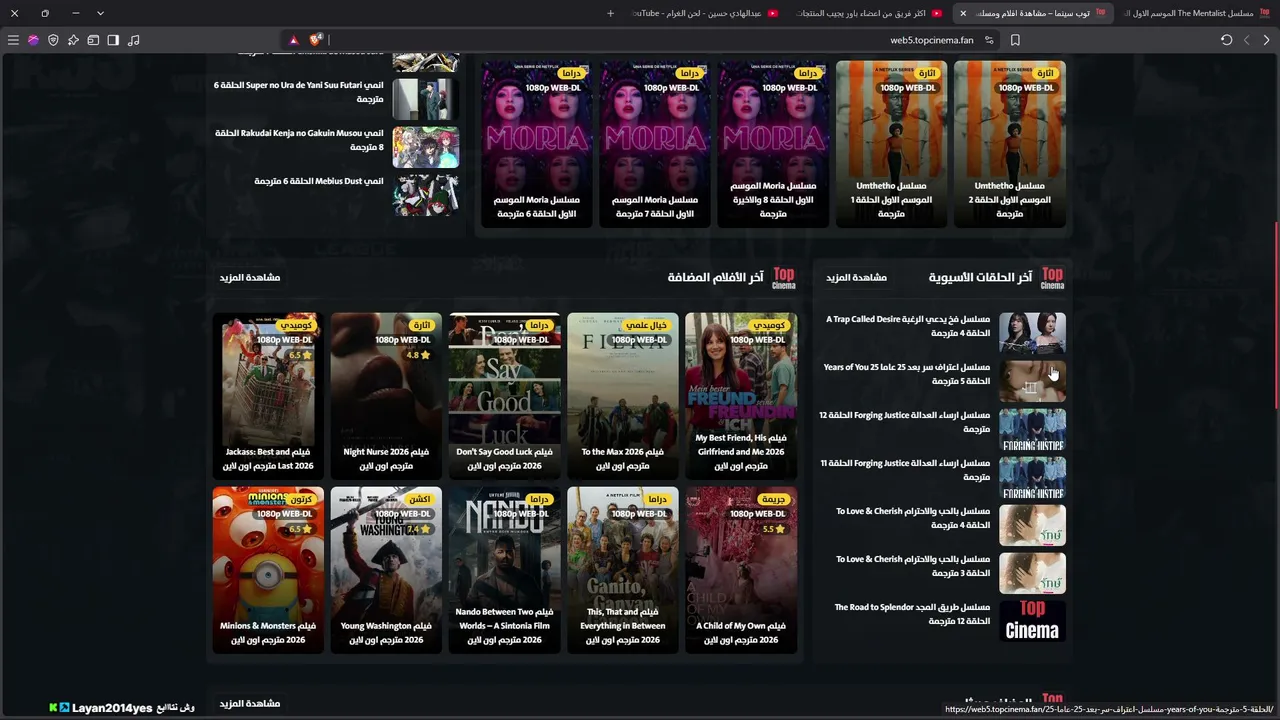Open the music note playlist icon
Image resolution: width=1280 pixels, height=720 pixels.
[x=134, y=40]
